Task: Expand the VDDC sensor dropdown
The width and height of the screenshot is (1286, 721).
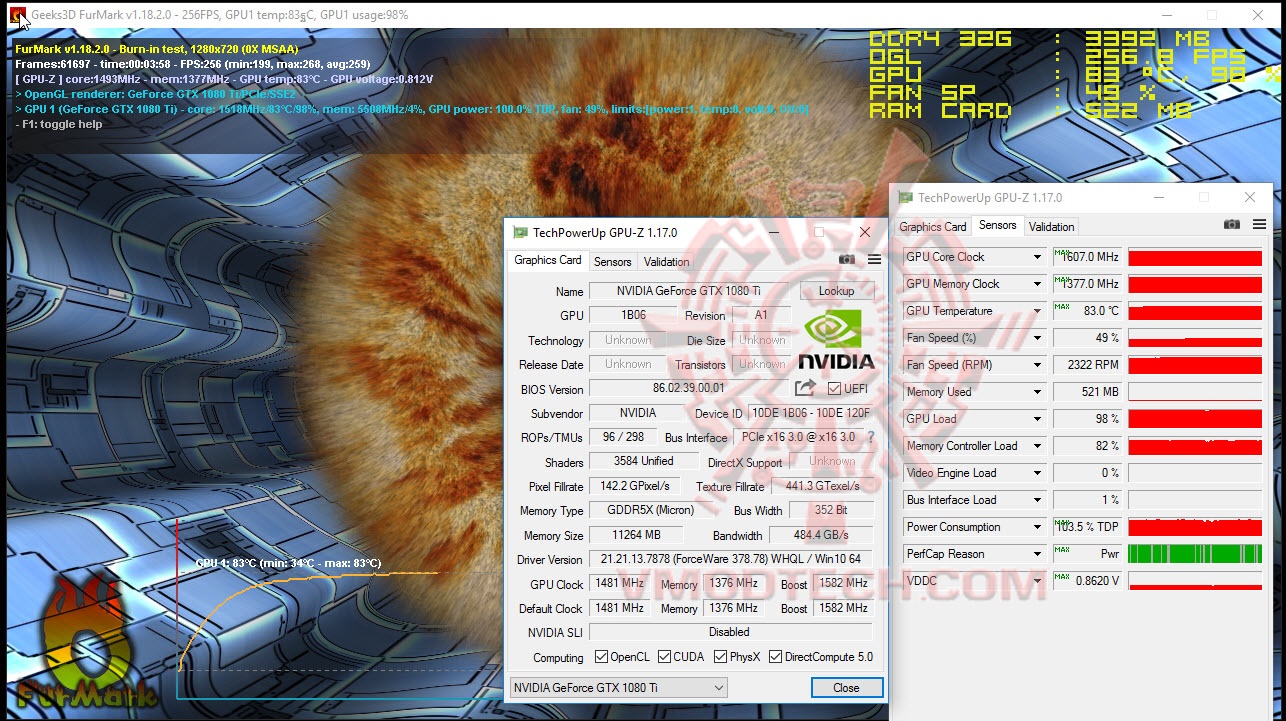Action: coord(1037,581)
